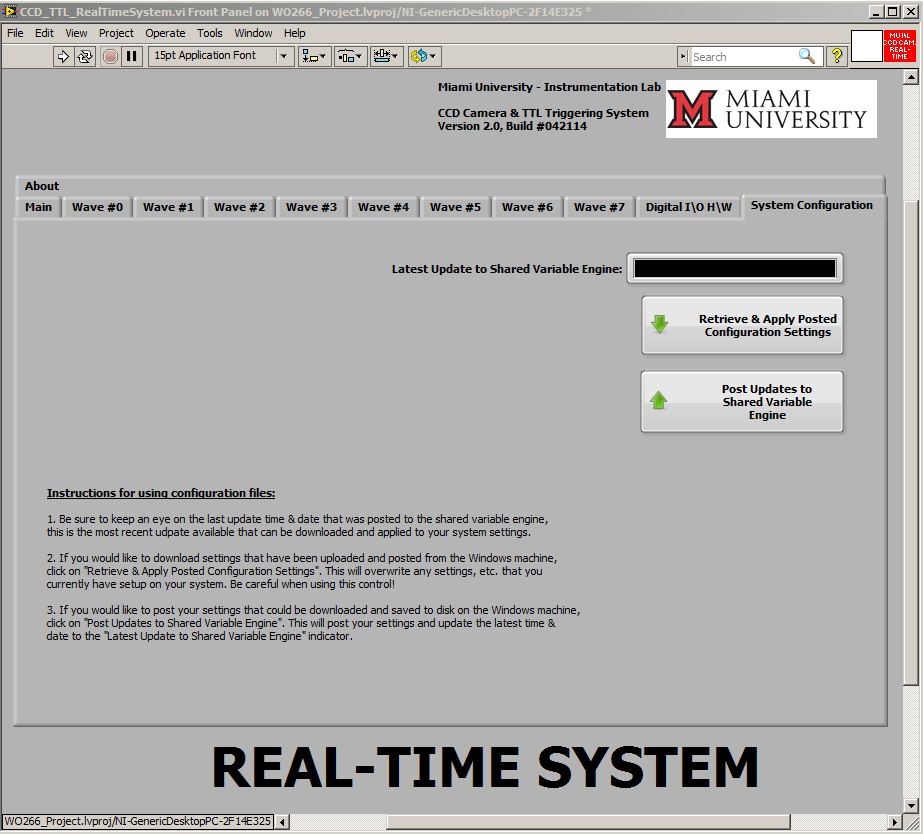Click the Run arrow in the toolbar
This screenshot has width=923, height=834.
point(62,57)
